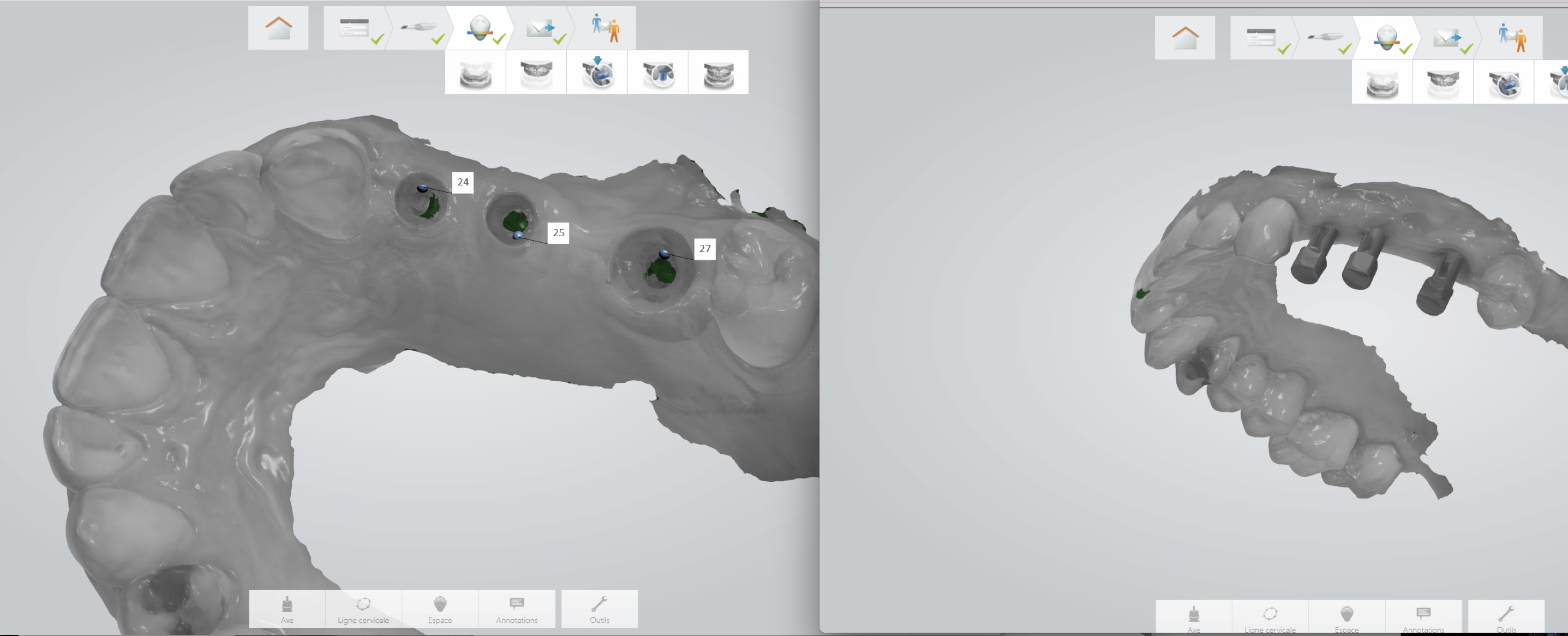Viewport: 1568px width, 636px height.
Task: Select the upper jaw scan thumbnail, left window
Action: click(x=536, y=73)
